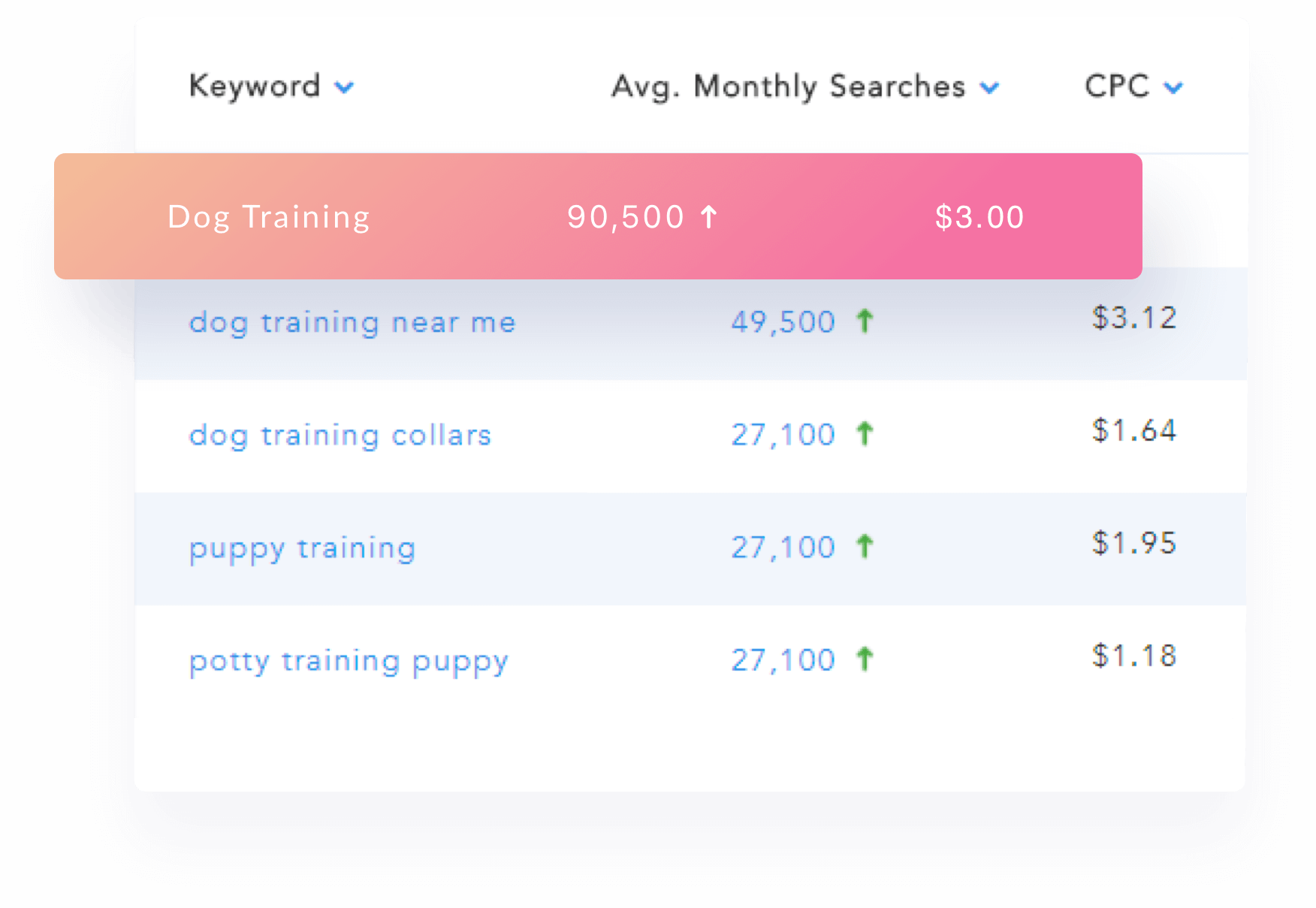This screenshot has width=1316, height=908.
Task: Open the potty training puppy keyword link
Action: (349, 662)
